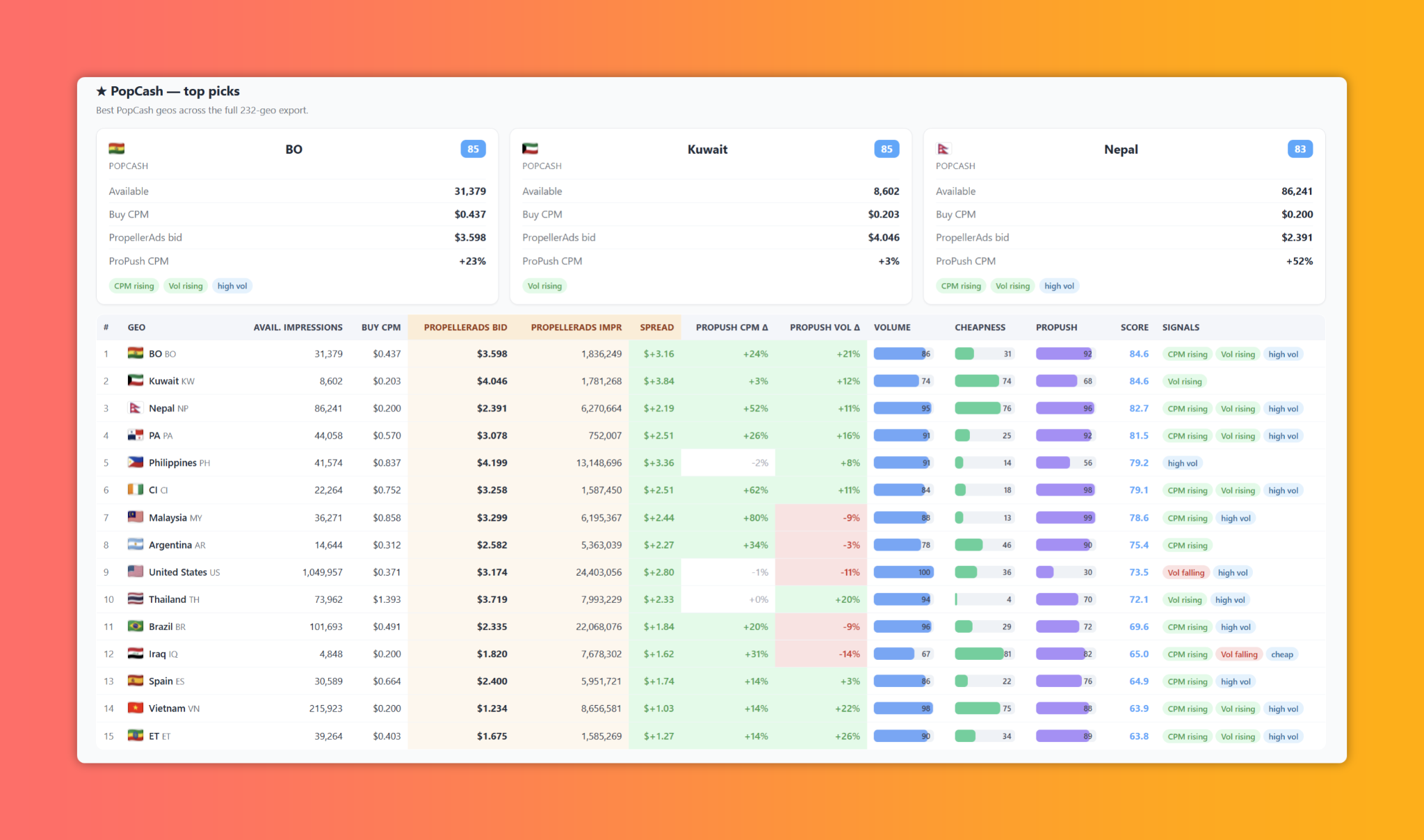
Task: Click the BO flag in table row 1
Action: coord(136,353)
